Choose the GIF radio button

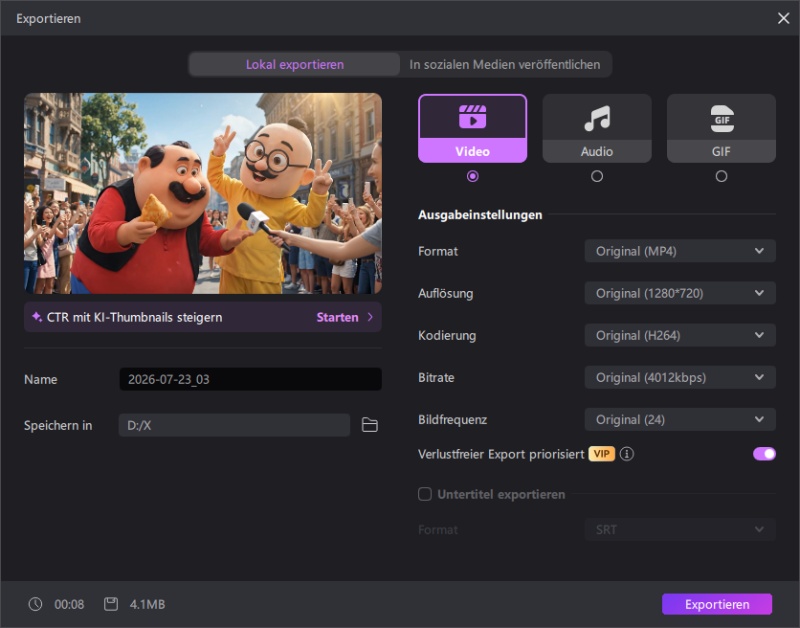(721, 176)
